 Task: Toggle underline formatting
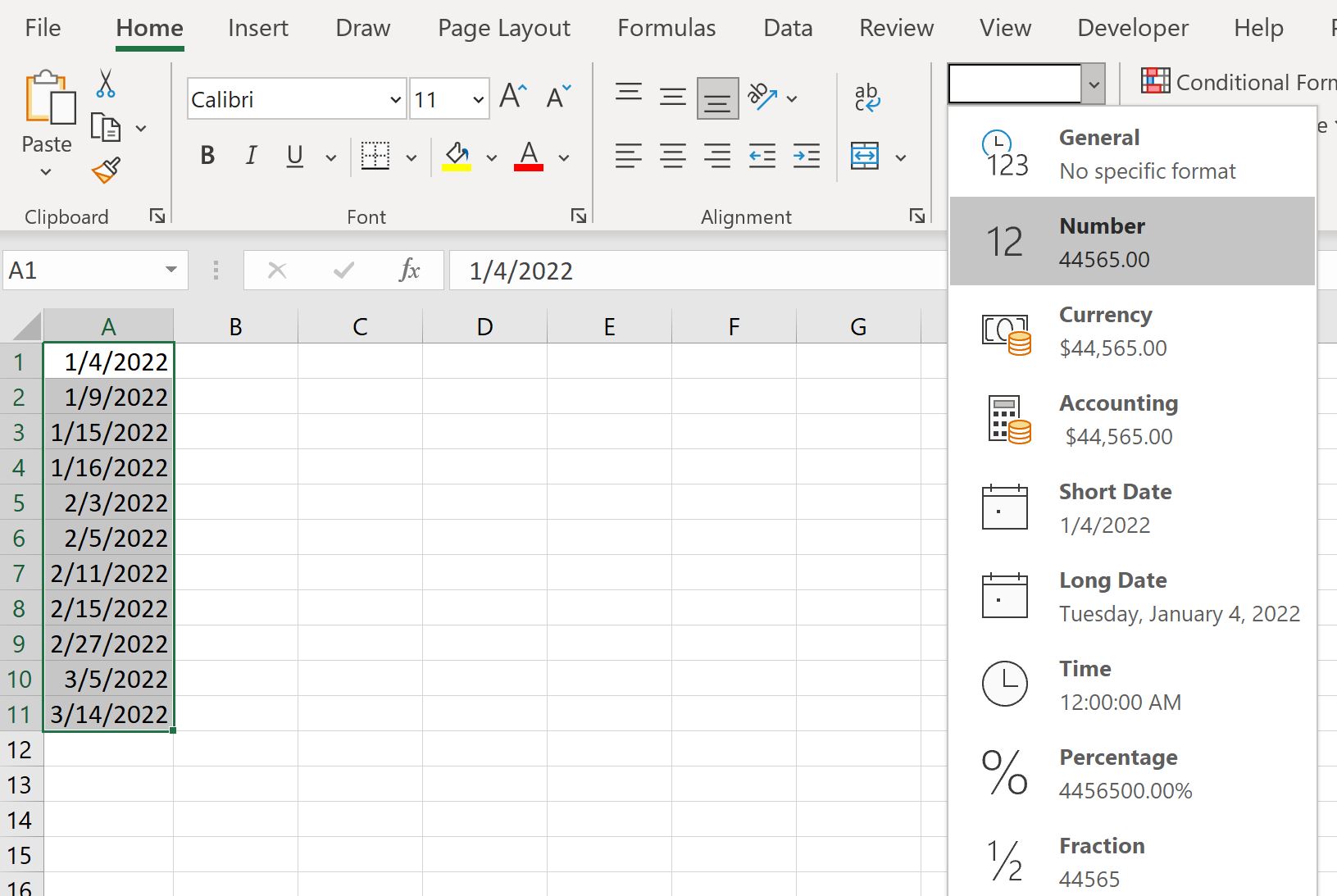tap(293, 156)
